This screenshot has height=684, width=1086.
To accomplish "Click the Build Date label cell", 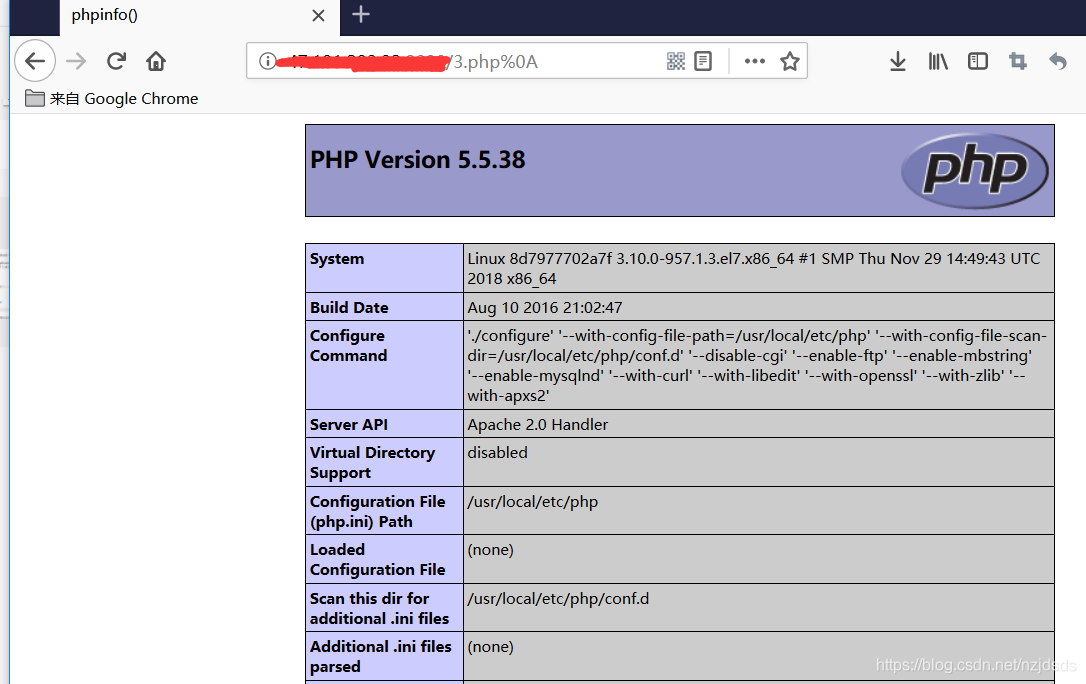I will 384,307.
